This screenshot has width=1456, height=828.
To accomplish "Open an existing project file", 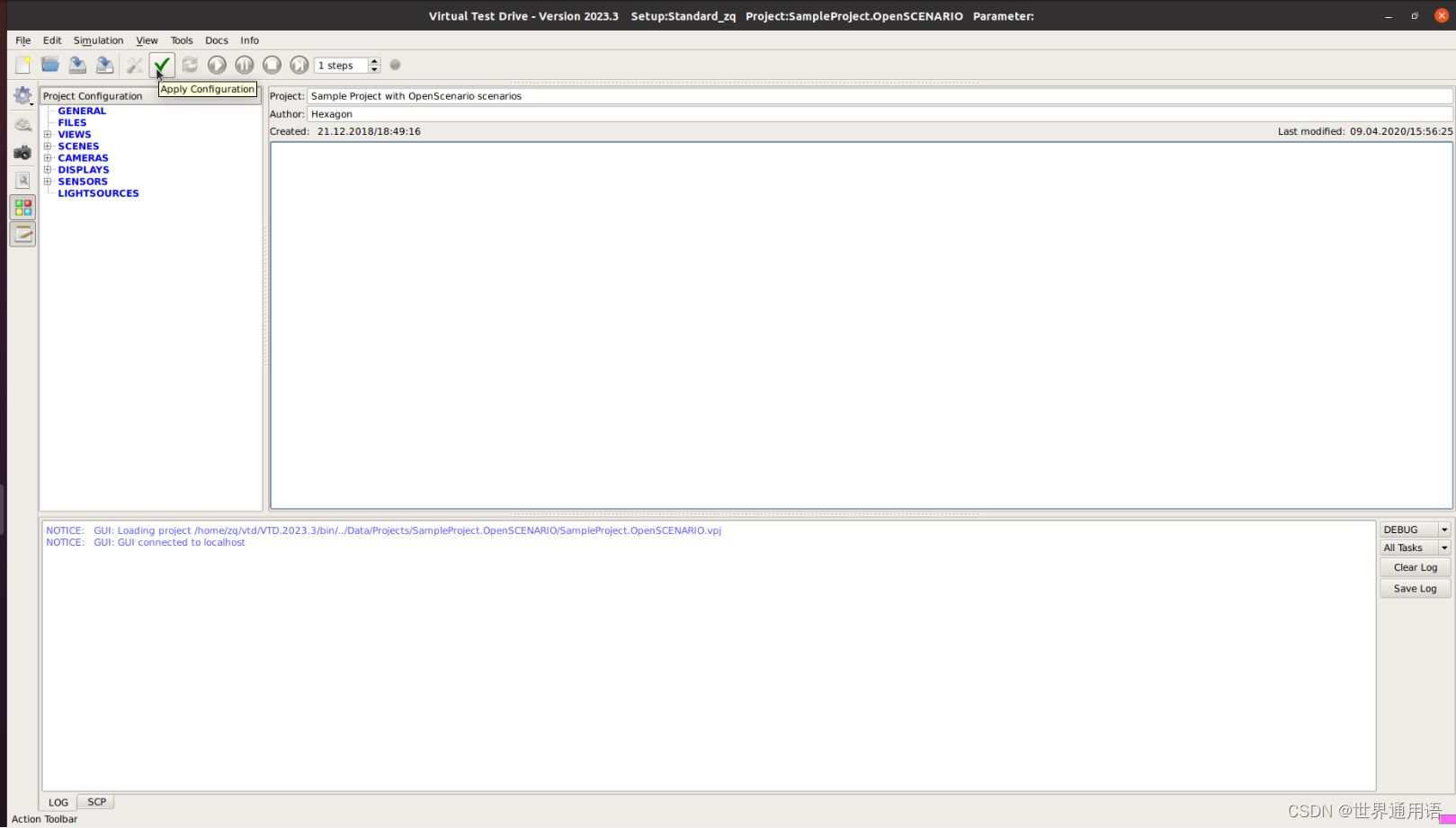I will (49, 64).
